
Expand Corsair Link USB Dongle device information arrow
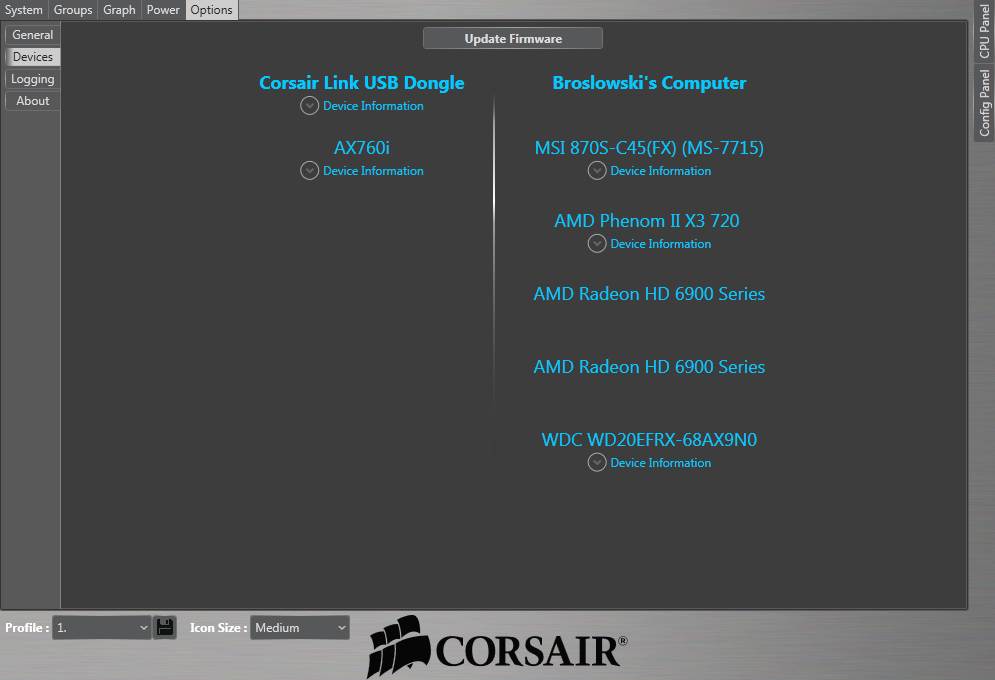click(309, 106)
